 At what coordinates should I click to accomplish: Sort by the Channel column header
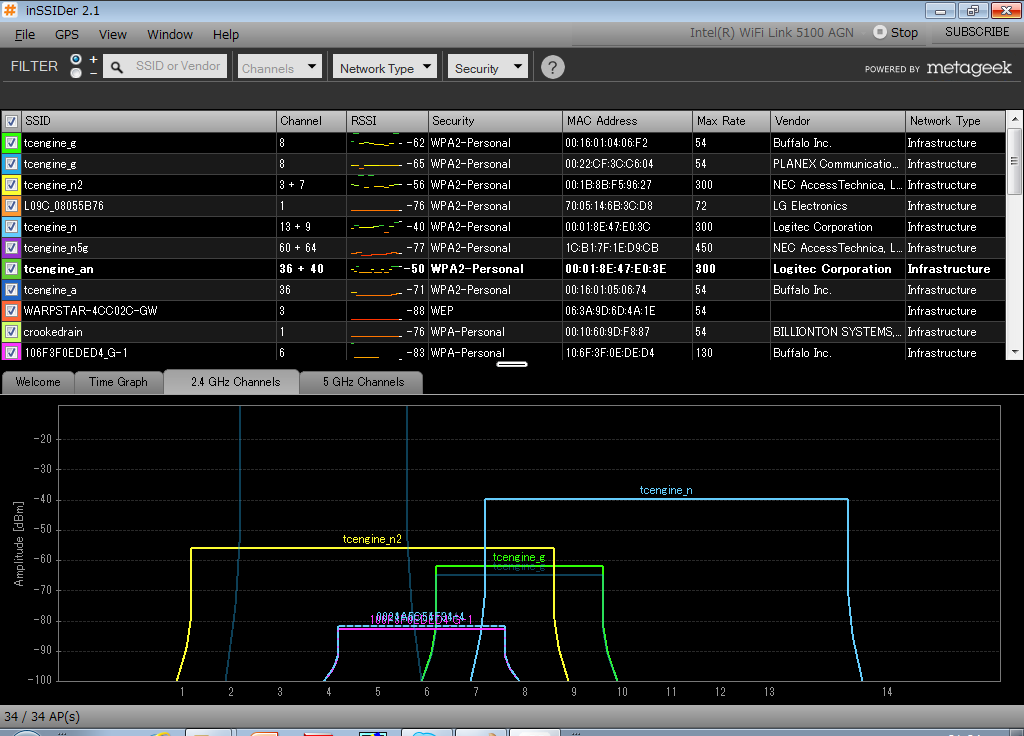pyautogui.click(x=312, y=121)
